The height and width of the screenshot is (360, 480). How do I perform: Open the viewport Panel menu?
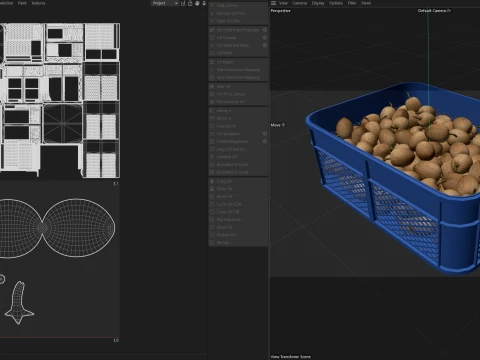click(x=366, y=3)
